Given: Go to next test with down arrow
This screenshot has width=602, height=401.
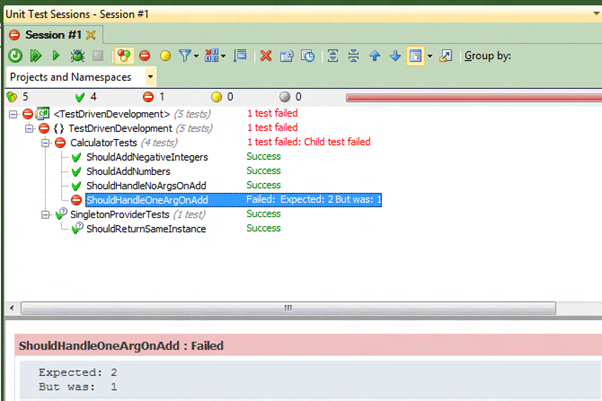Looking at the screenshot, I should 395,56.
